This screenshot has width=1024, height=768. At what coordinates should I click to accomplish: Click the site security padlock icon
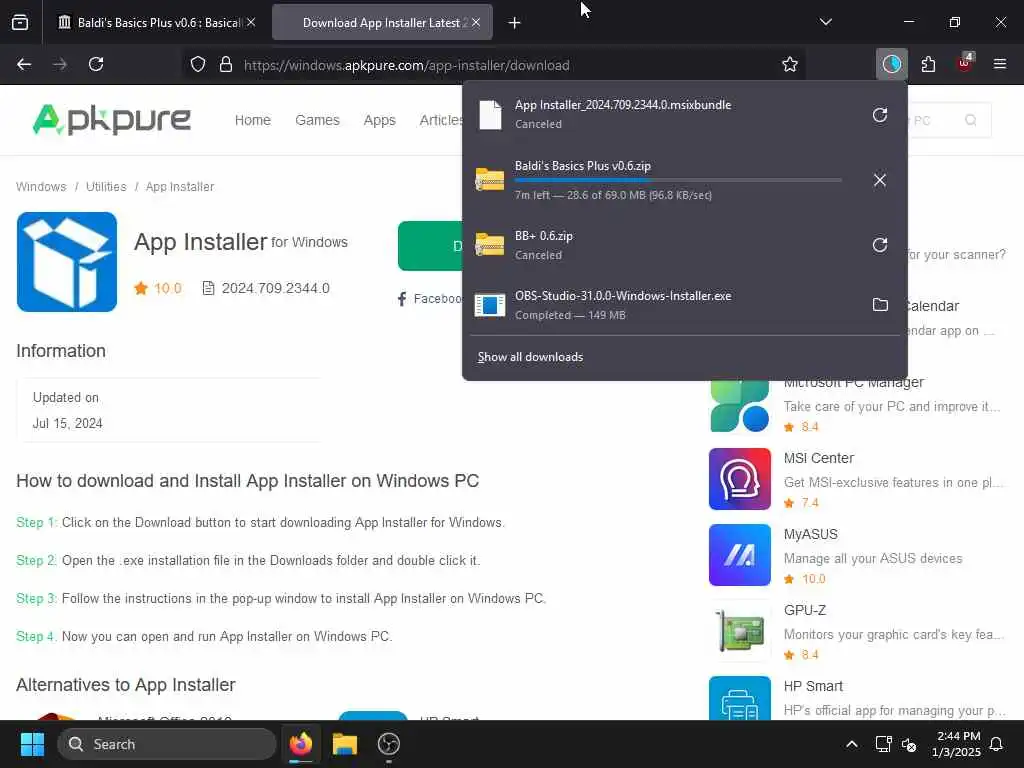(226, 65)
